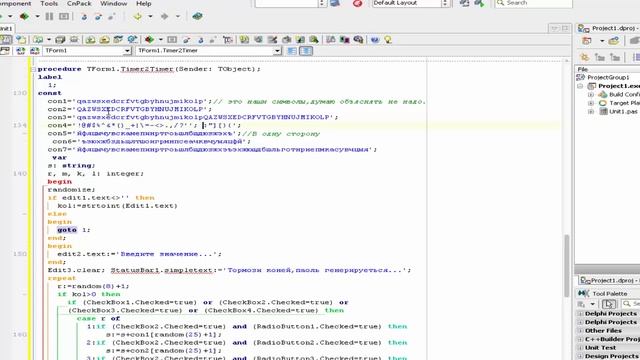
Task: Click the save desktop icon left of red stop icon
Action: (335, 3)
